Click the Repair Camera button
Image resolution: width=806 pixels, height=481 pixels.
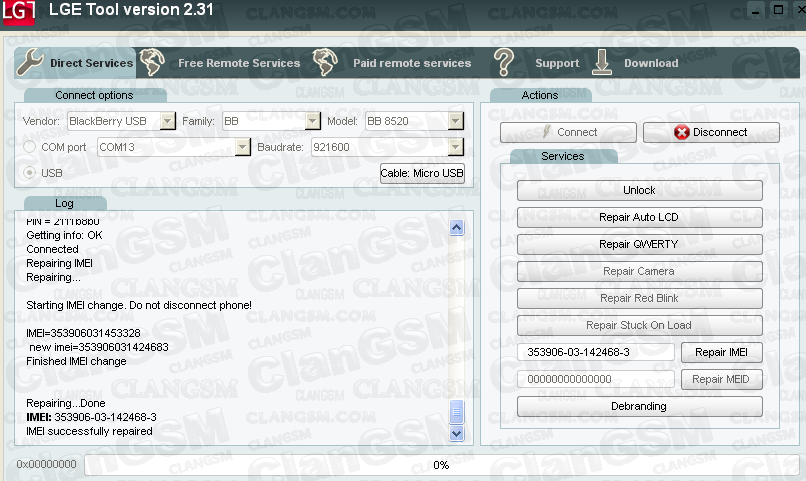pyautogui.click(x=639, y=271)
